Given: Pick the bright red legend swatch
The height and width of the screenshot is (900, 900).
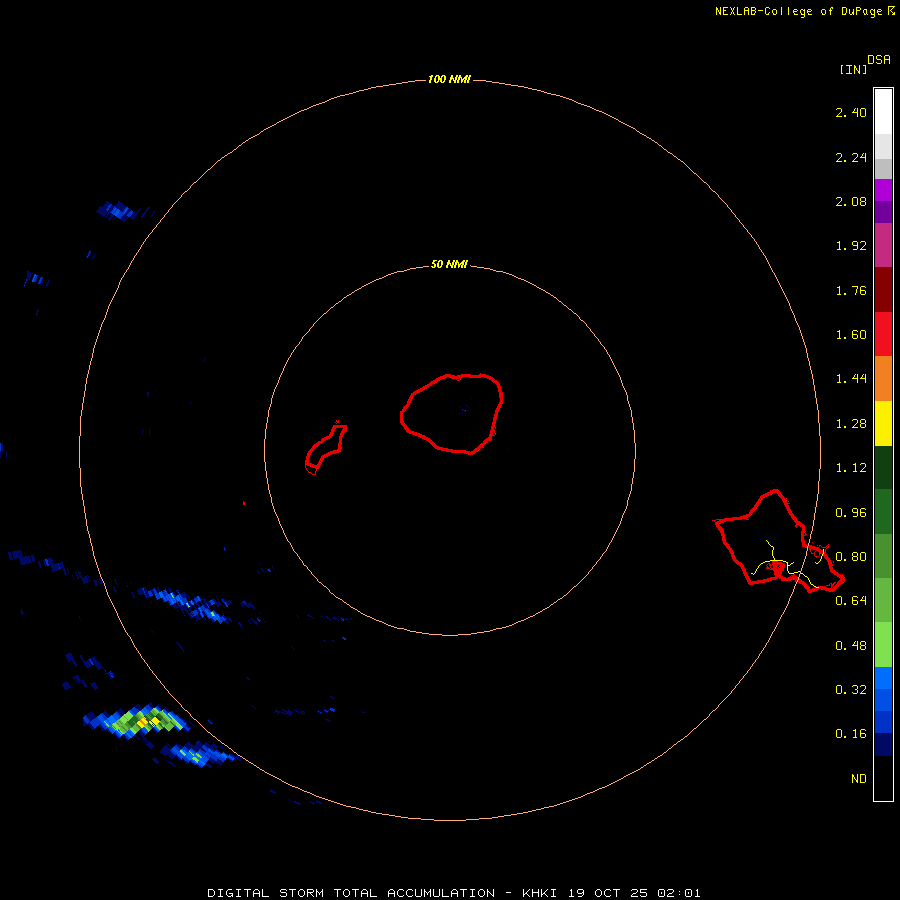Looking at the screenshot, I should 883,334.
